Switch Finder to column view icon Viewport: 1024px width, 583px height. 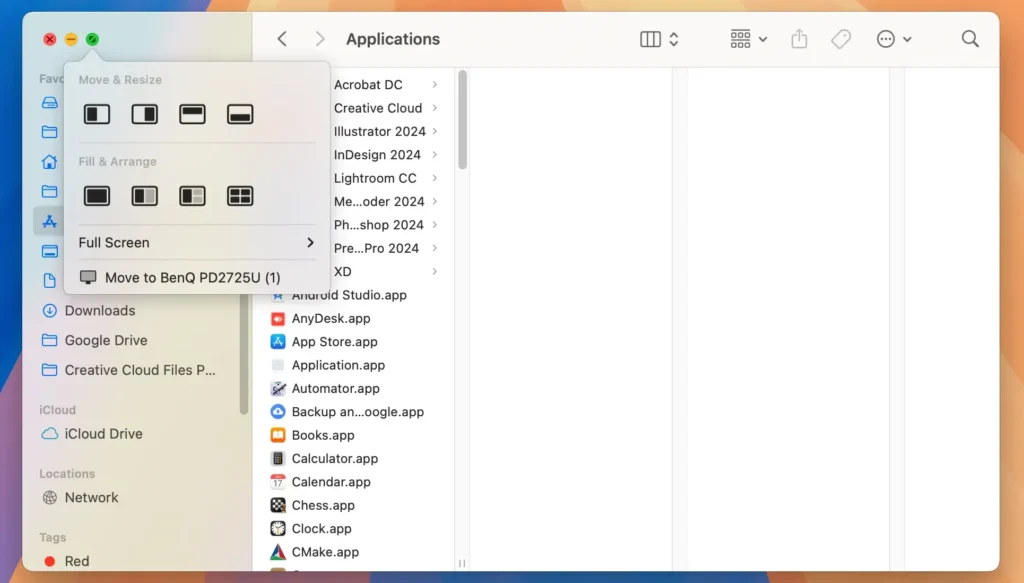pos(650,39)
